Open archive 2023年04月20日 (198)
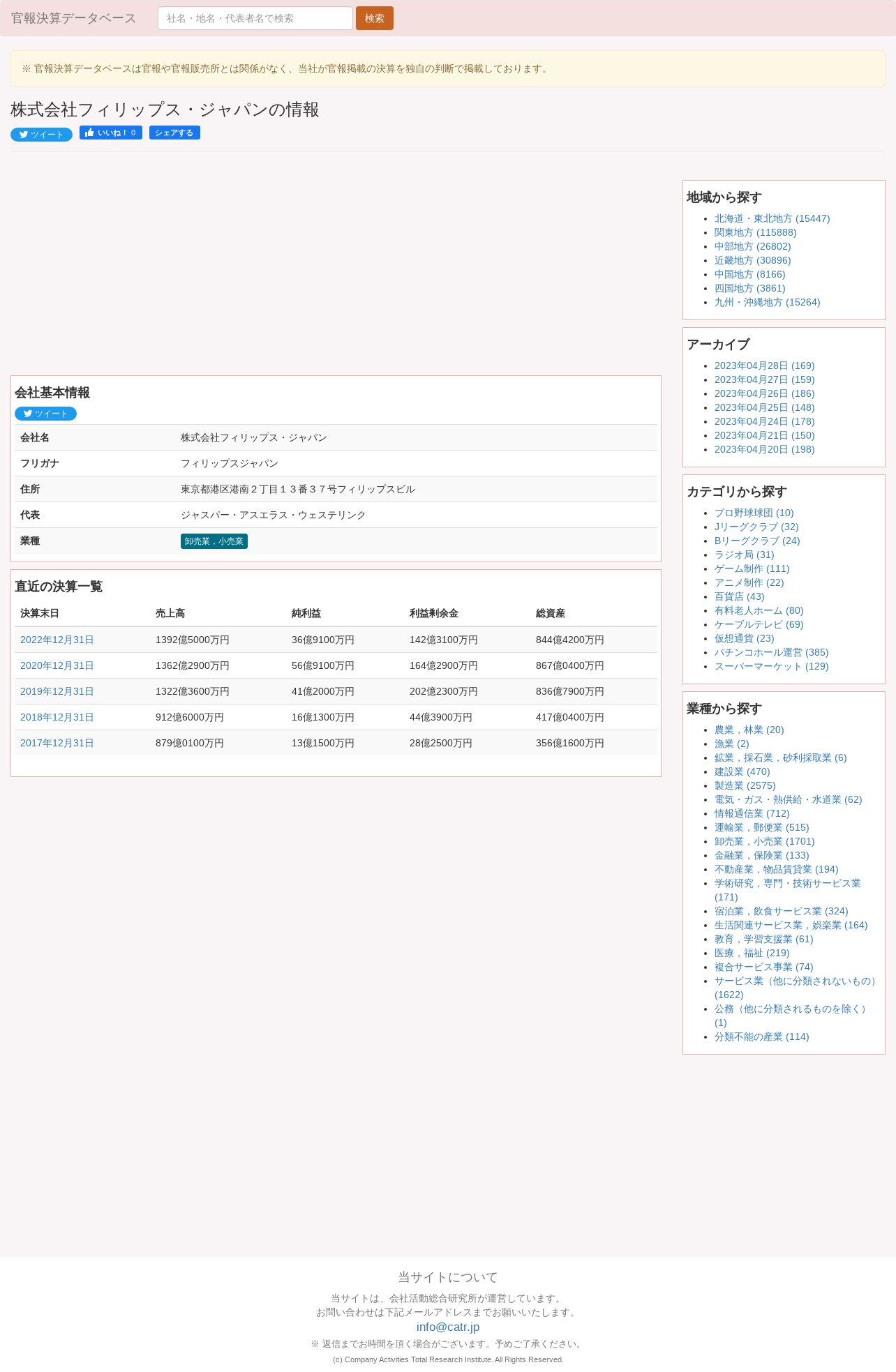The width and height of the screenshot is (896, 1372). [x=764, y=449]
